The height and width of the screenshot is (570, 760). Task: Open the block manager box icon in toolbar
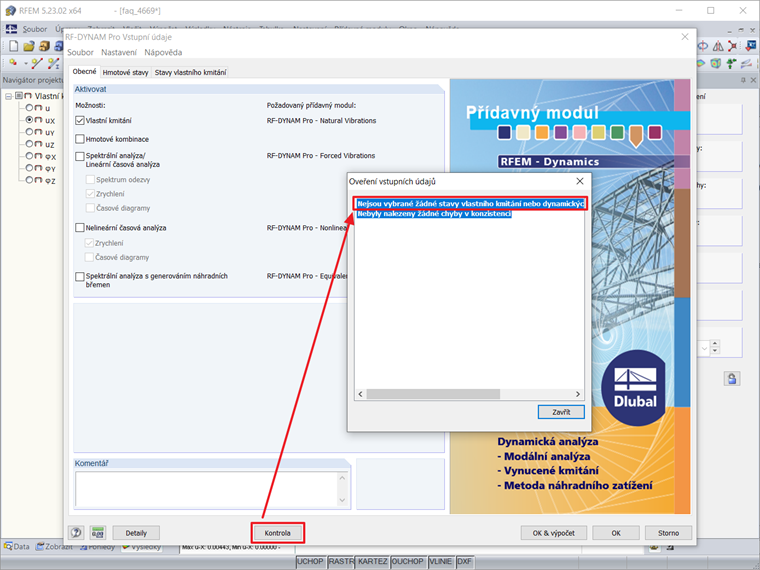45,46
